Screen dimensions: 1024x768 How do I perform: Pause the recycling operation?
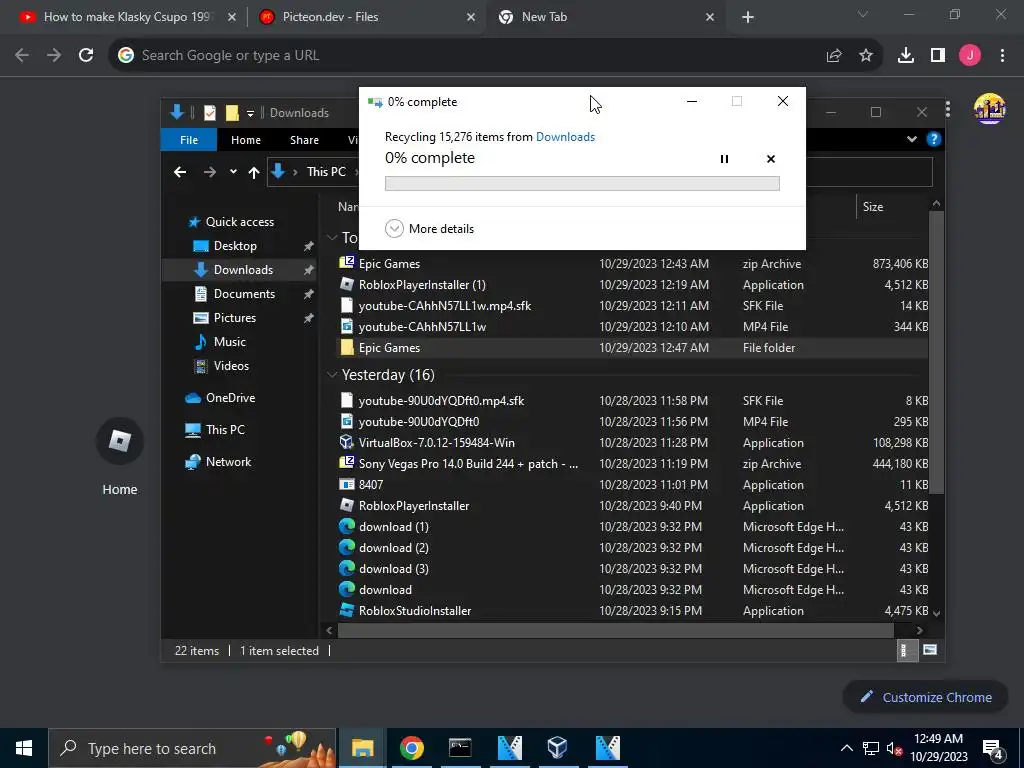[724, 159]
